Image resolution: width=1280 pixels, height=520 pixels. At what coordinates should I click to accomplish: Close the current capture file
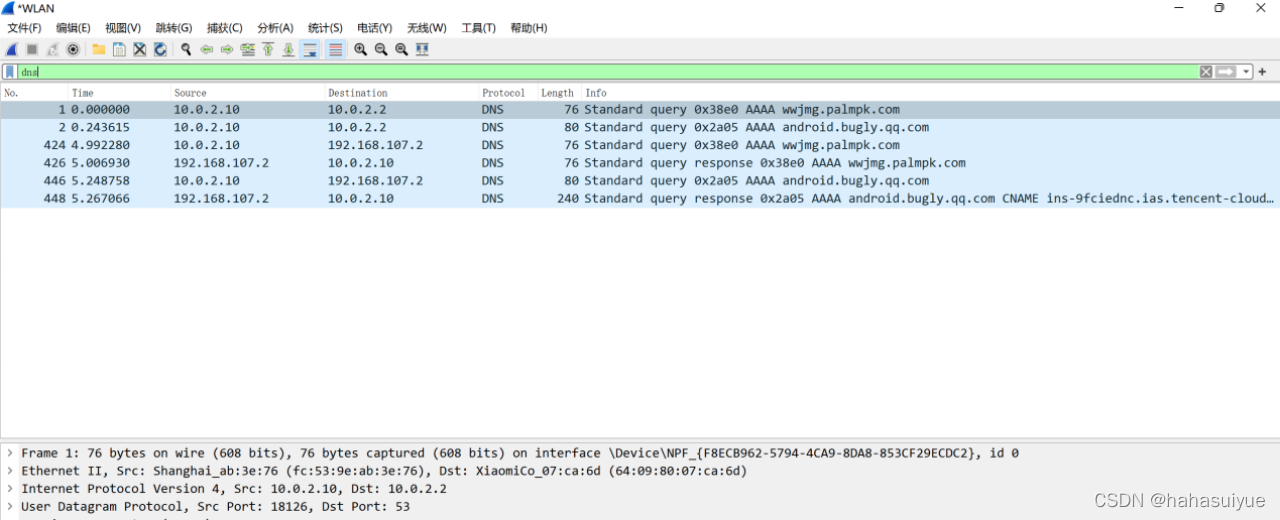(140, 49)
